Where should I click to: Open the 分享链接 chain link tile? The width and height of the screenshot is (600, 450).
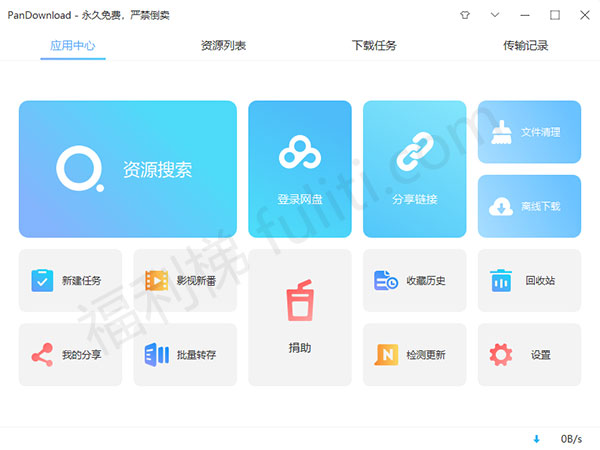[x=414, y=155]
